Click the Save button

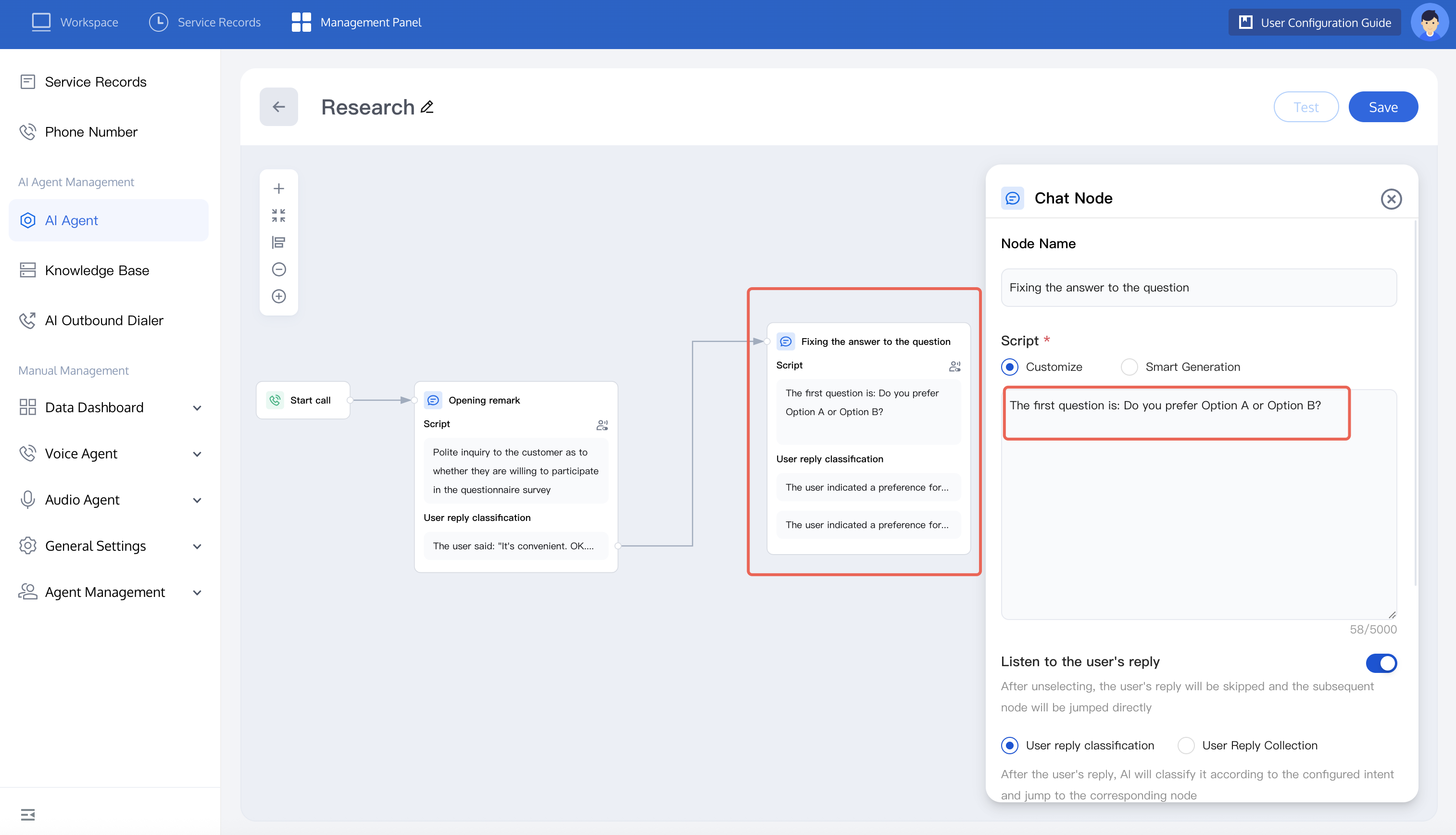click(x=1382, y=107)
